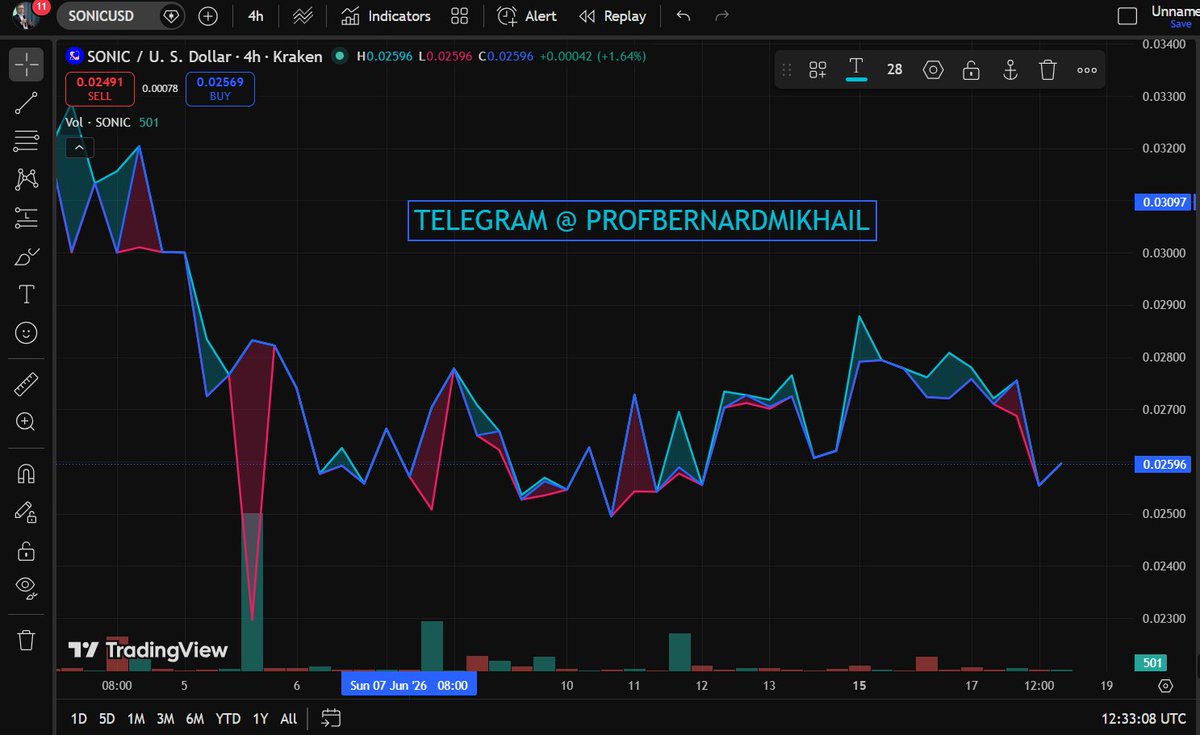Open drawing settings hexagon icon

(933, 69)
